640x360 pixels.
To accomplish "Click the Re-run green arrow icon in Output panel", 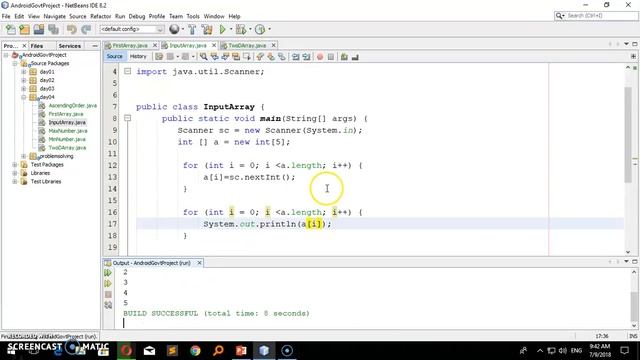I will pos(108,273).
